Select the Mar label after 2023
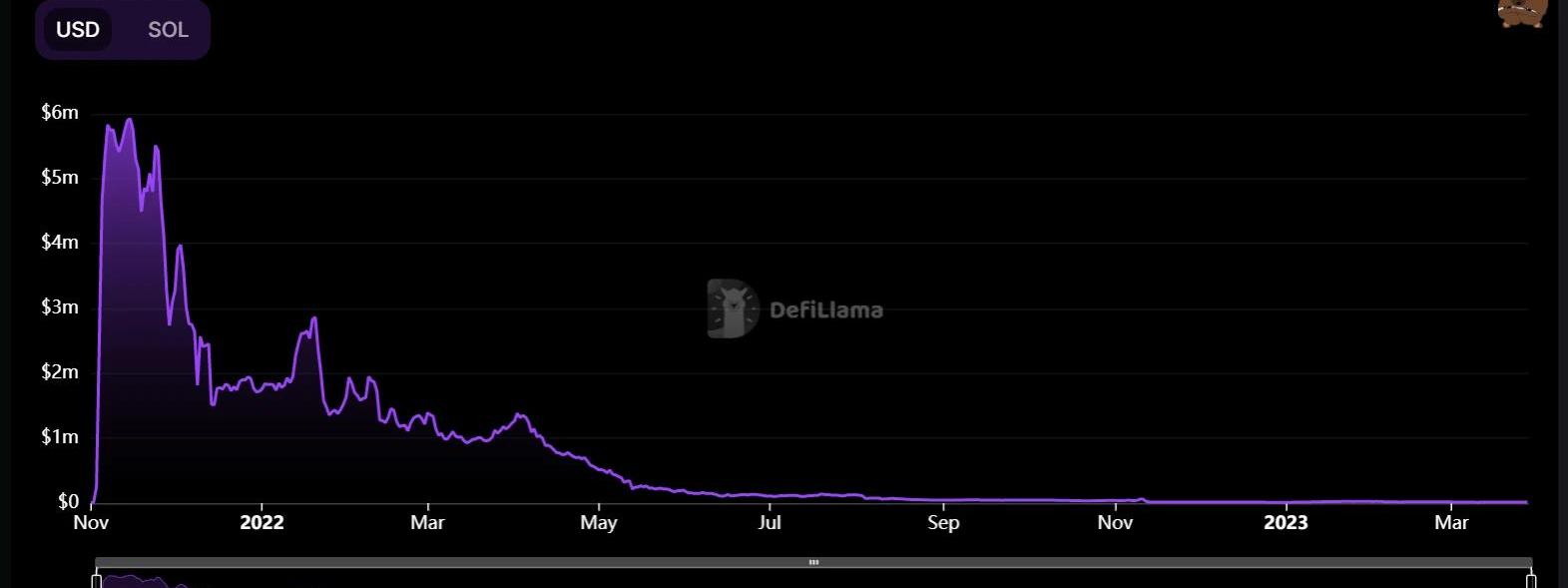Image resolution: width=1568 pixels, height=588 pixels. [1451, 522]
